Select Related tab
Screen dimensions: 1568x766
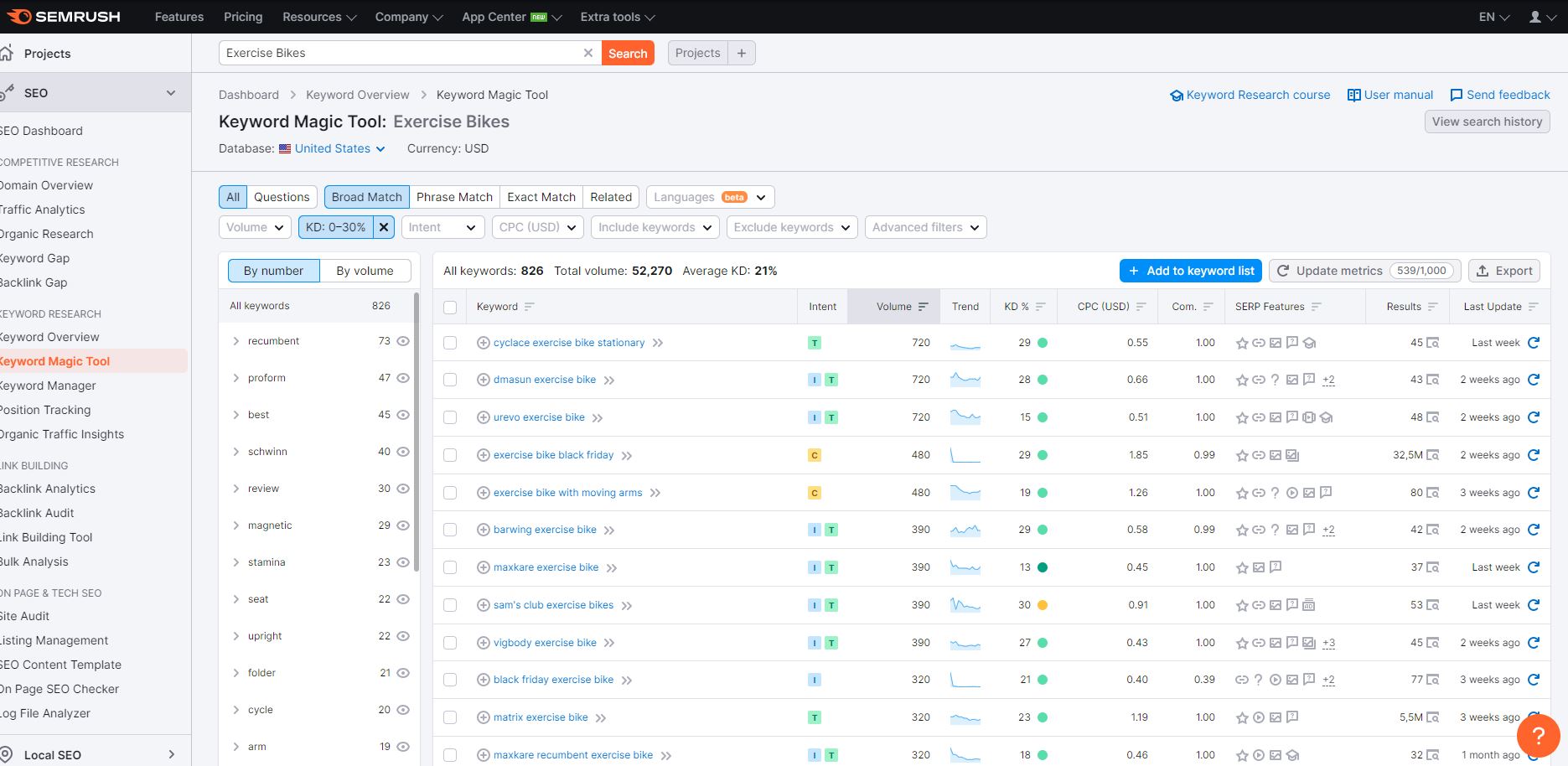pos(611,197)
